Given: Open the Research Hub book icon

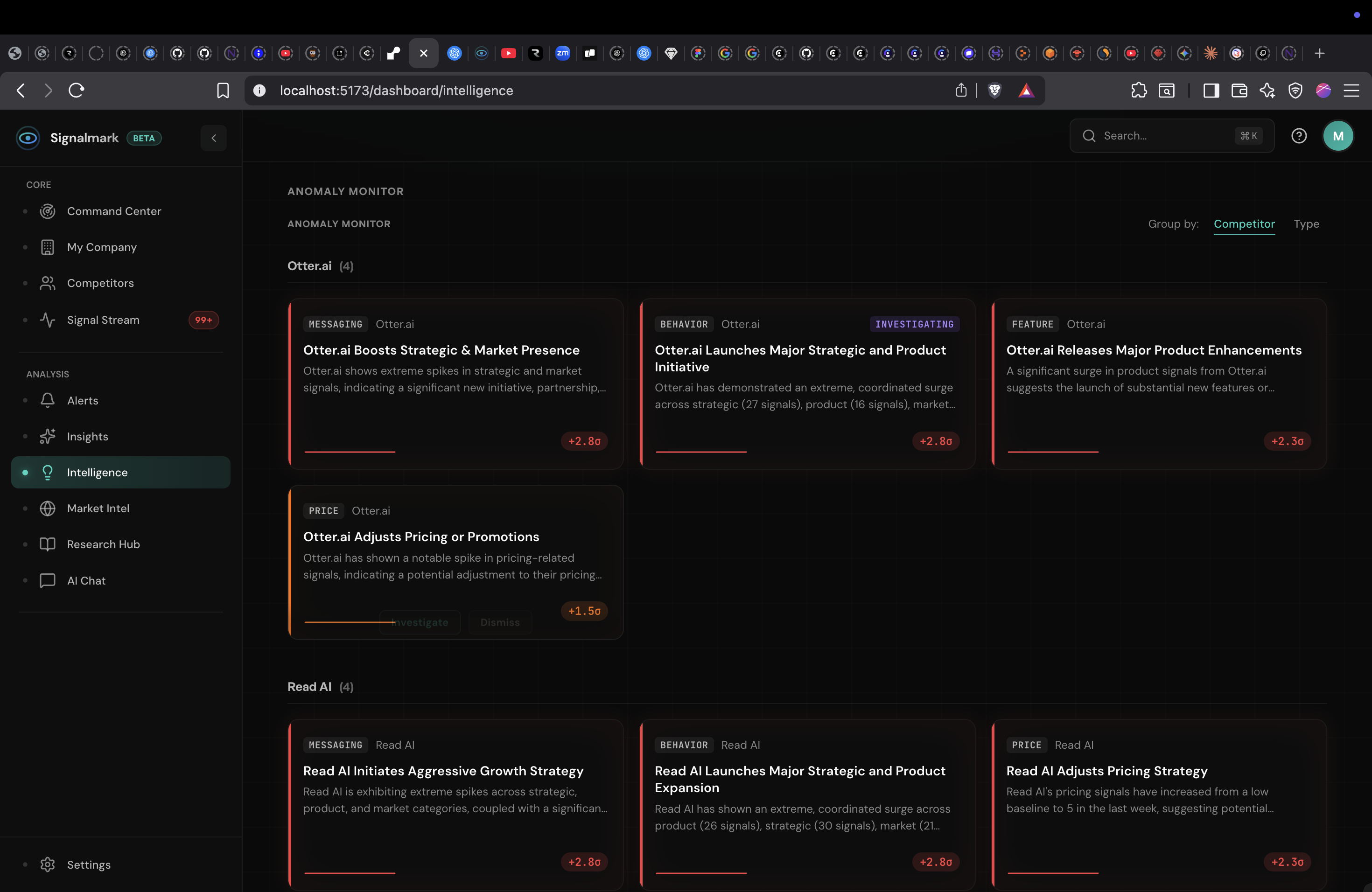Looking at the screenshot, I should pos(47,544).
